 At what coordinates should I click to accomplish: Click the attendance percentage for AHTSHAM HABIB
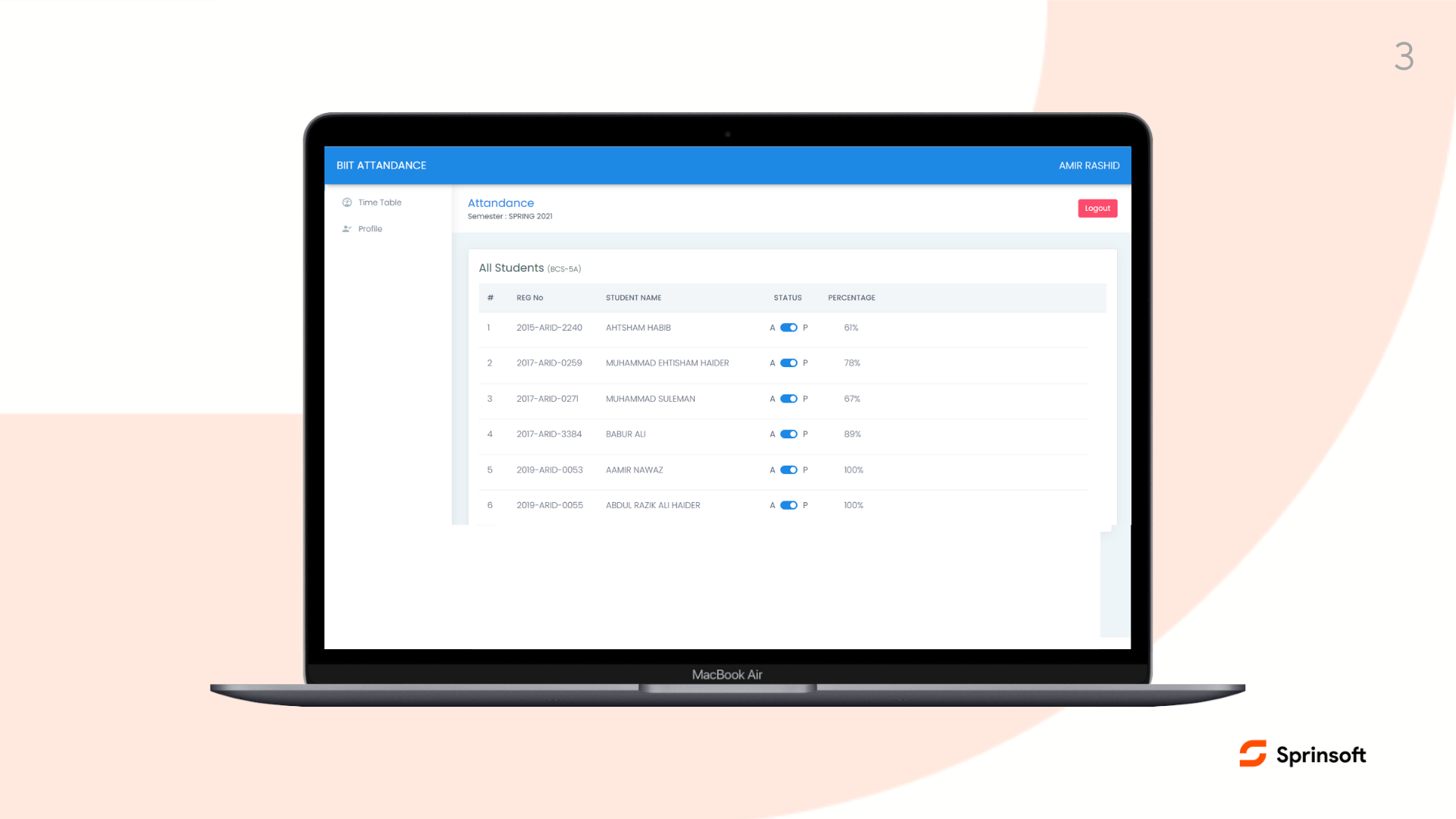[850, 327]
